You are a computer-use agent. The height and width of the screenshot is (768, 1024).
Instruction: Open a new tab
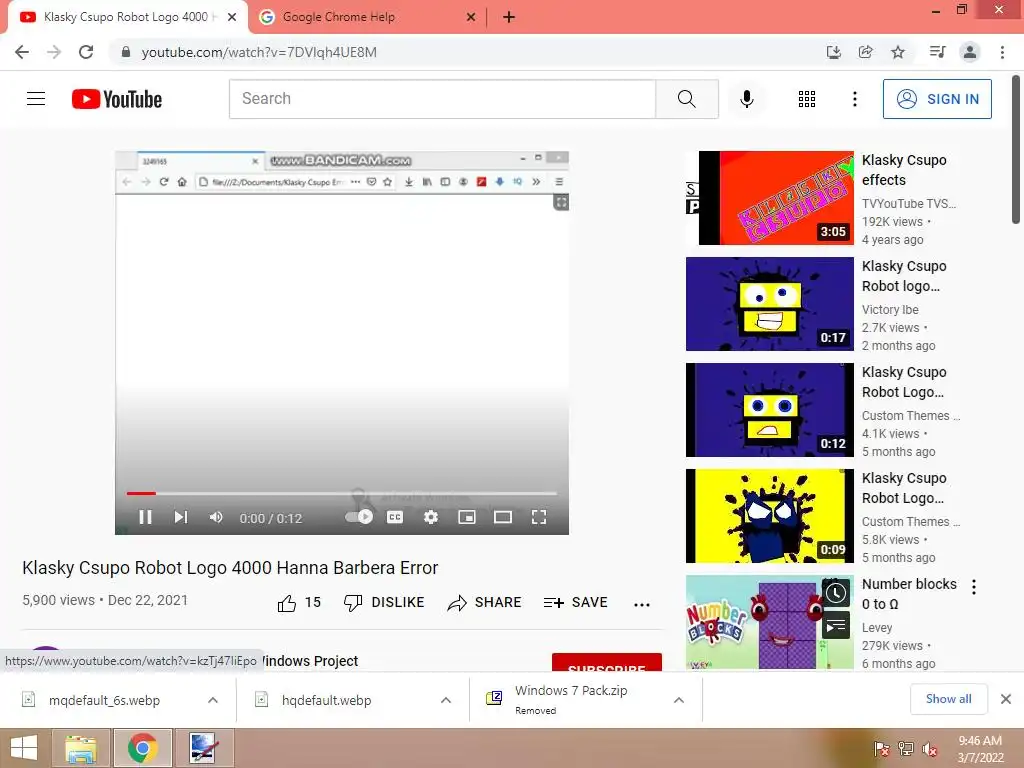tap(509, 17)
